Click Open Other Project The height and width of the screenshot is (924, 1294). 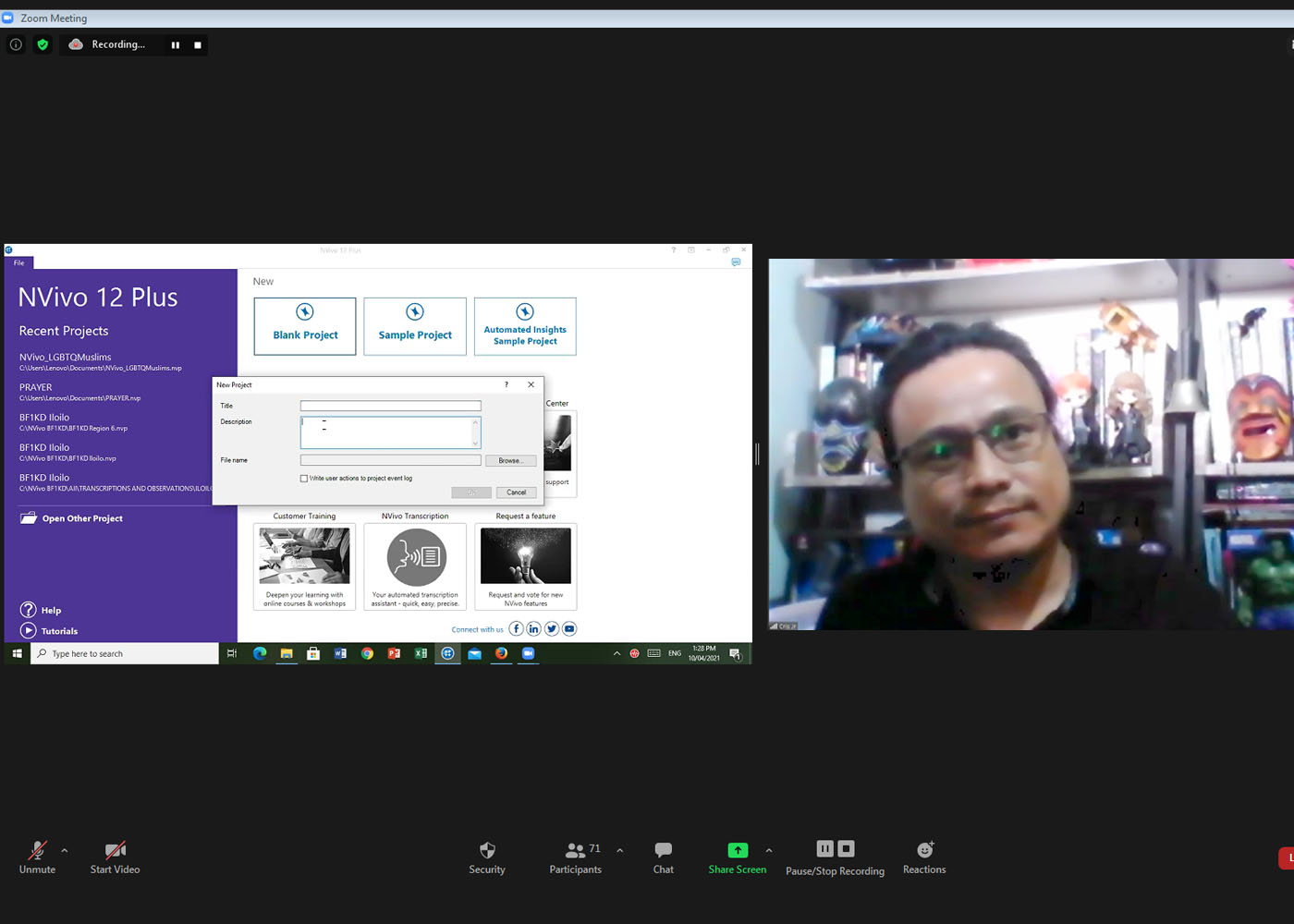[72, 518]
